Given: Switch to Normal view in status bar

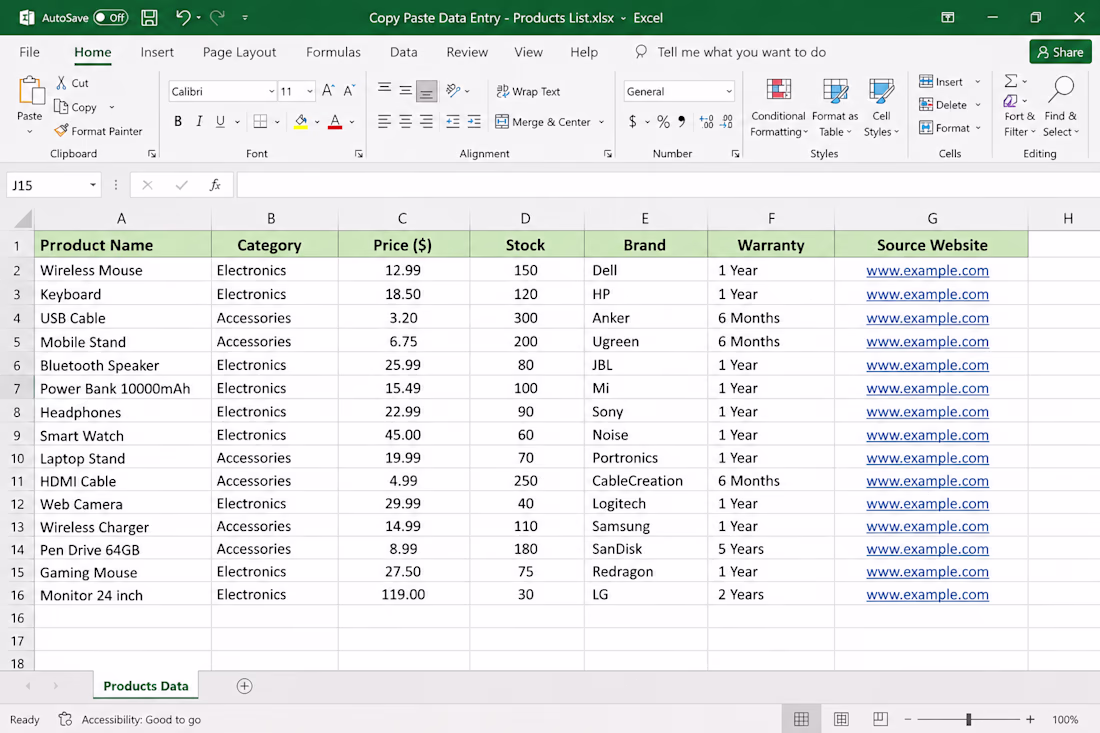Looking at the screenshot, I should (801, 719).
